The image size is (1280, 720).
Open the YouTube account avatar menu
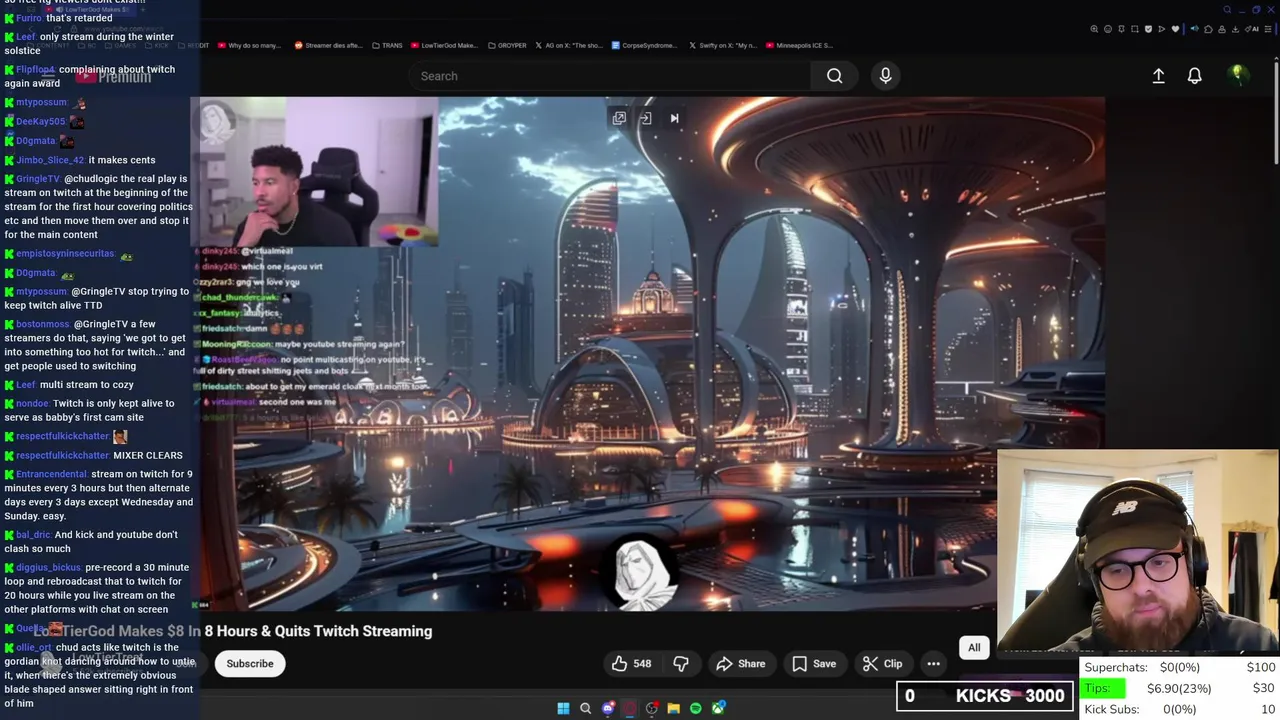1237,75
